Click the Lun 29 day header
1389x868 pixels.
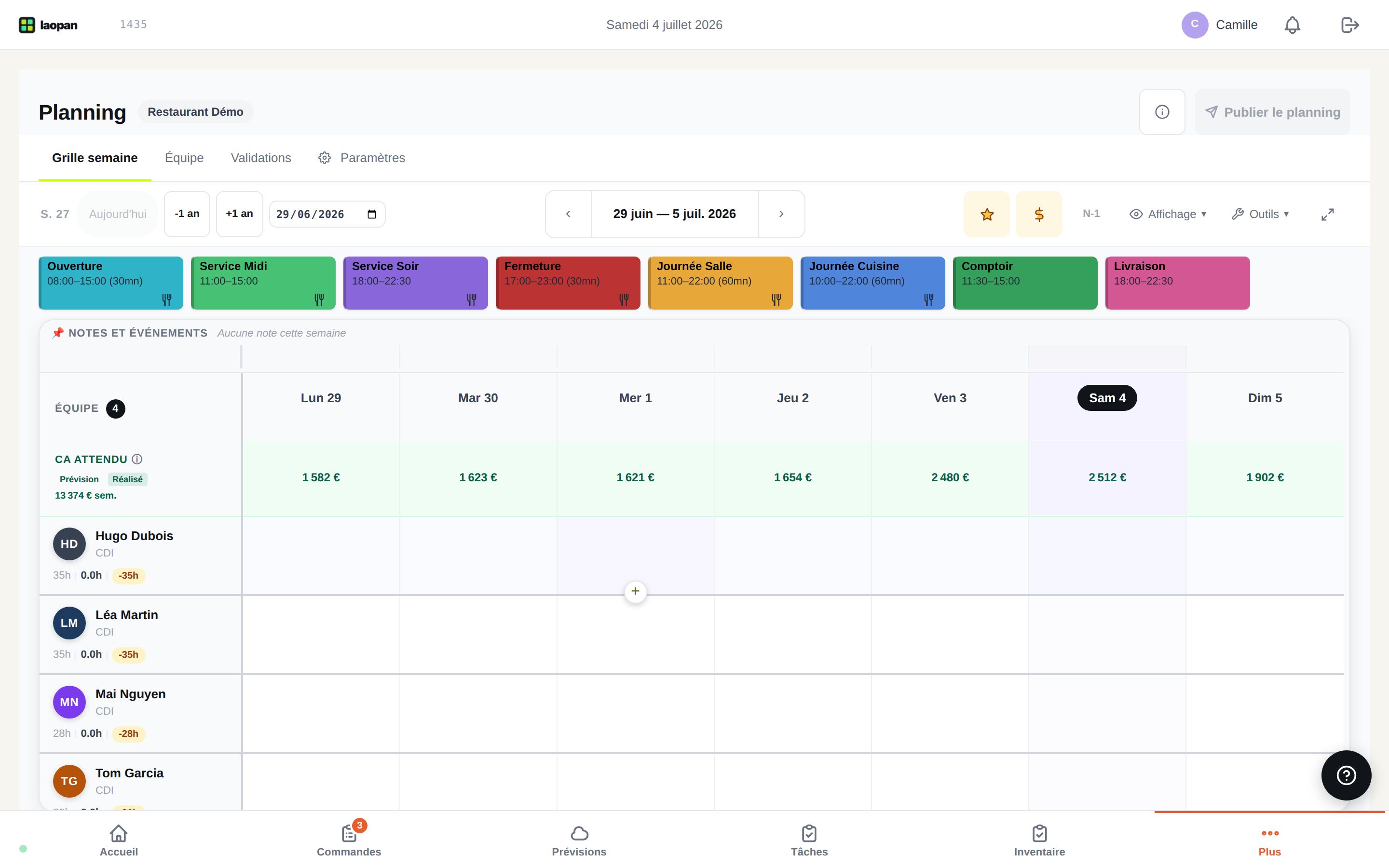coord(321,398)
